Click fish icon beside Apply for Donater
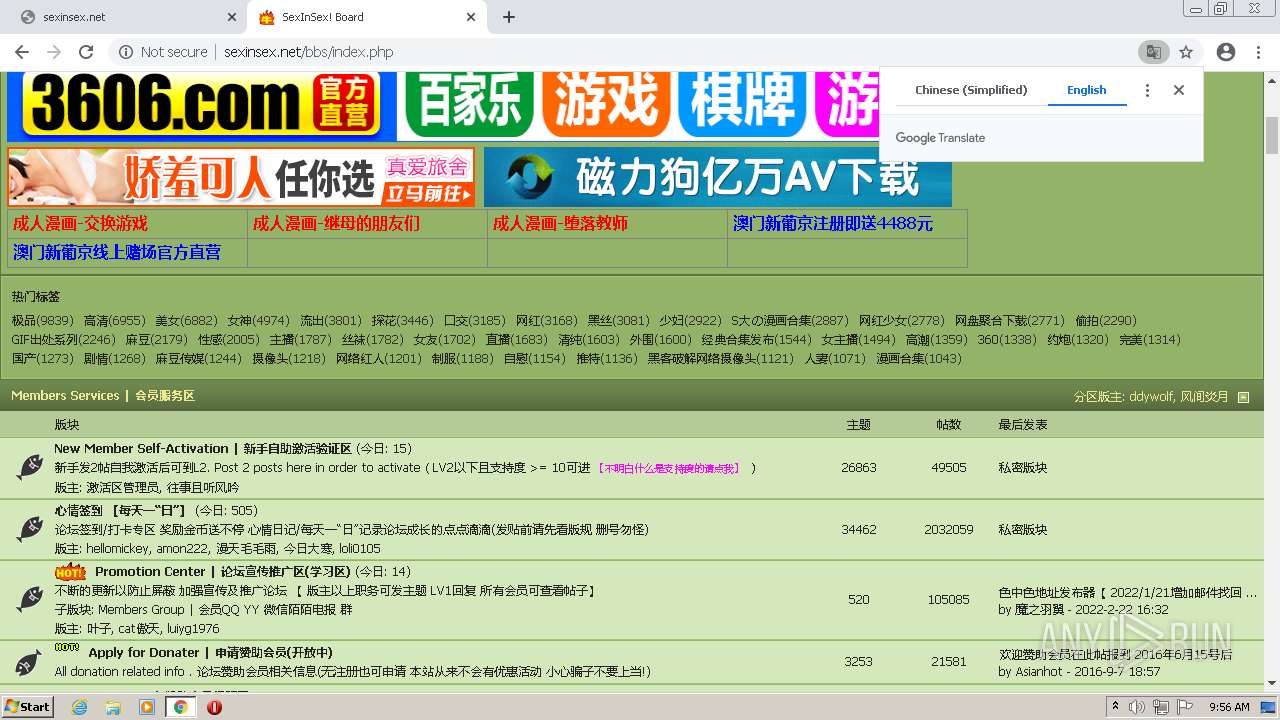The height and width of the screenshot is (720, 1280). (29, 661)
